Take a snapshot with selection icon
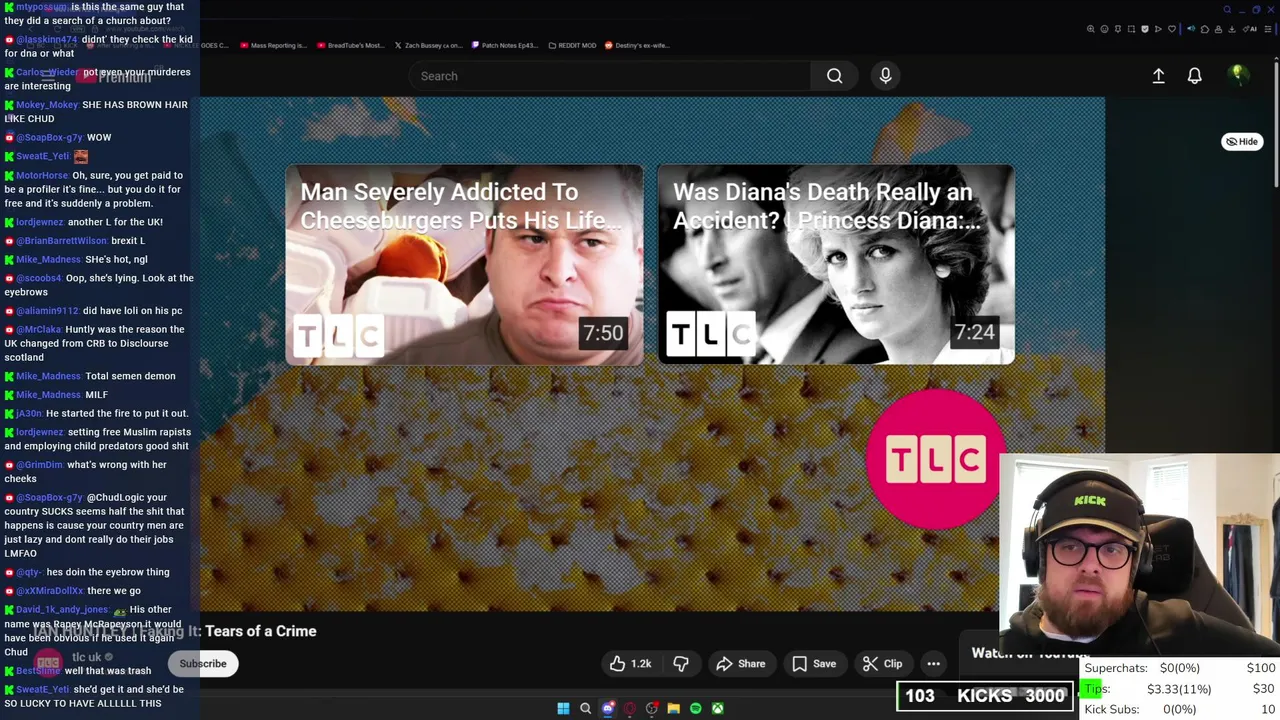Screen dimensions: 1280x720 pyautogui.click(x=1131, y=29)
